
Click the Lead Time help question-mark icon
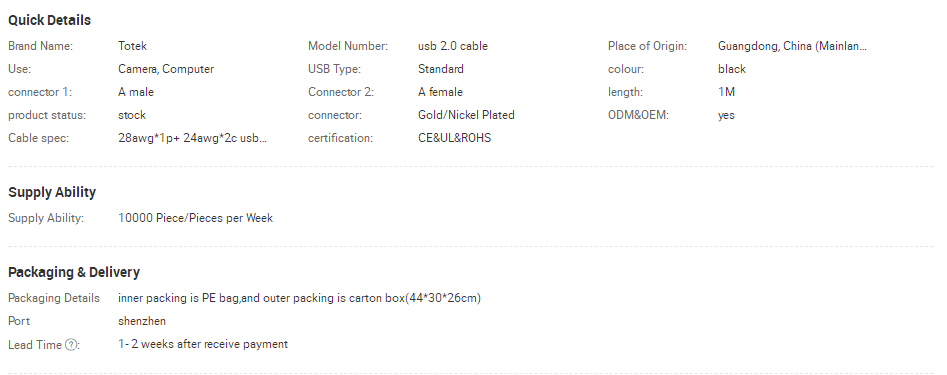click(71, 345)
